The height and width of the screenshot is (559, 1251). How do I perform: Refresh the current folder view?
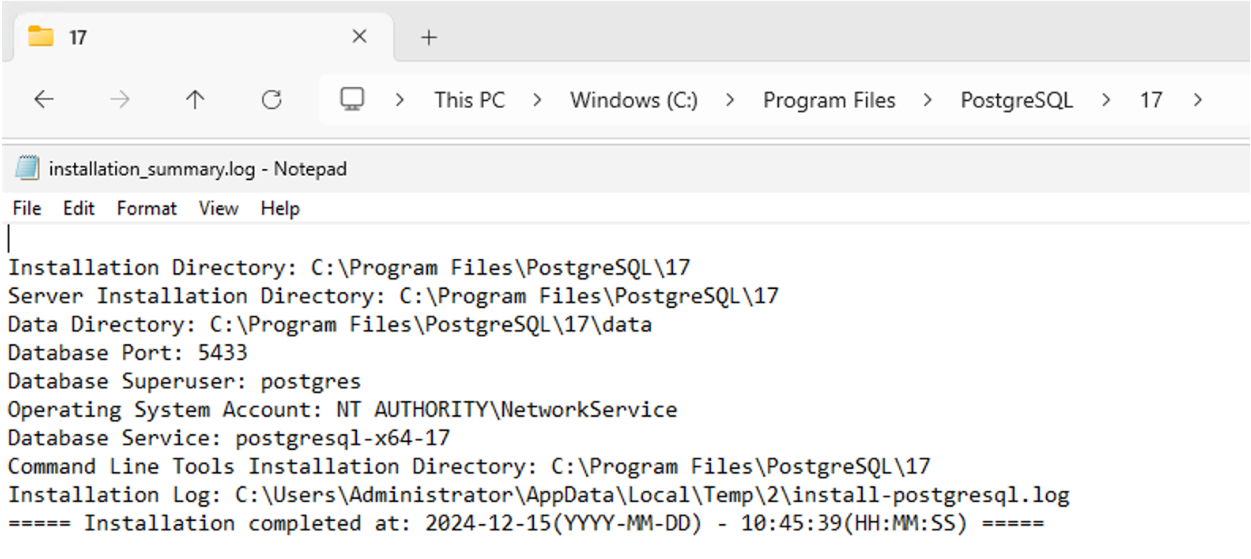pyautogui.click(x=271, y=100)
